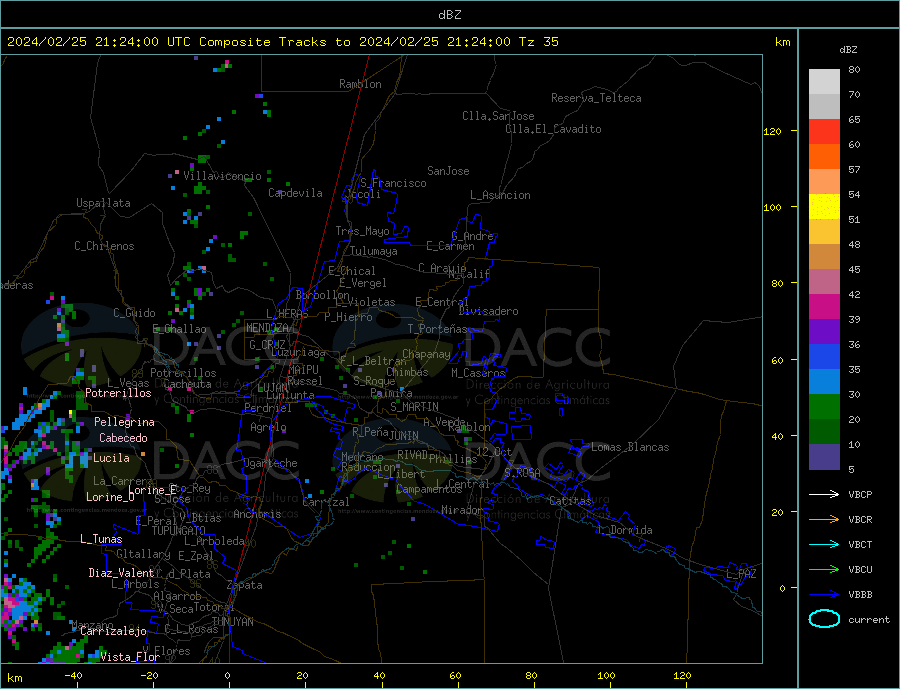The width and height of the screenshot is (900, 689).
Task: Click the 'S_ROSA' map label
Action: pyautogui.click(x=522, y=473)
